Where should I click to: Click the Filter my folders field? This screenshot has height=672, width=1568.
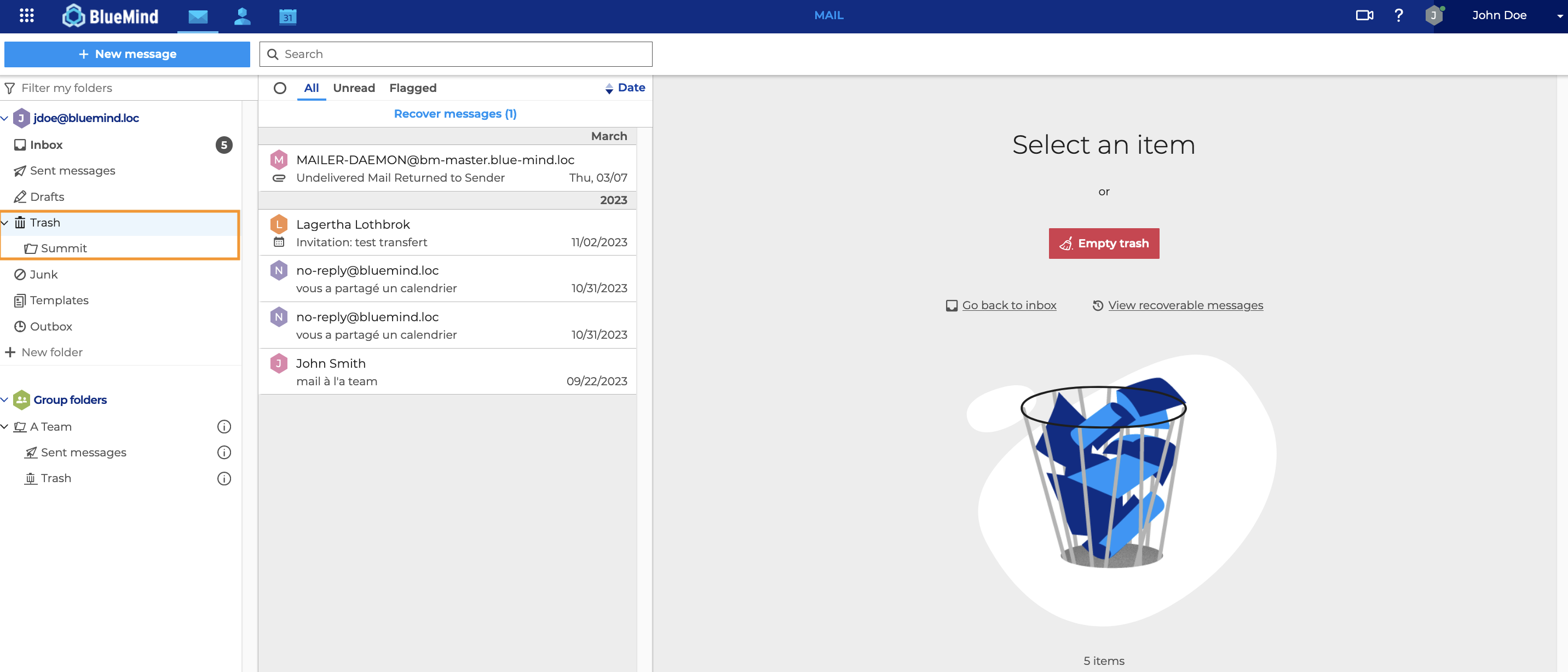click(x=129, y=88)
